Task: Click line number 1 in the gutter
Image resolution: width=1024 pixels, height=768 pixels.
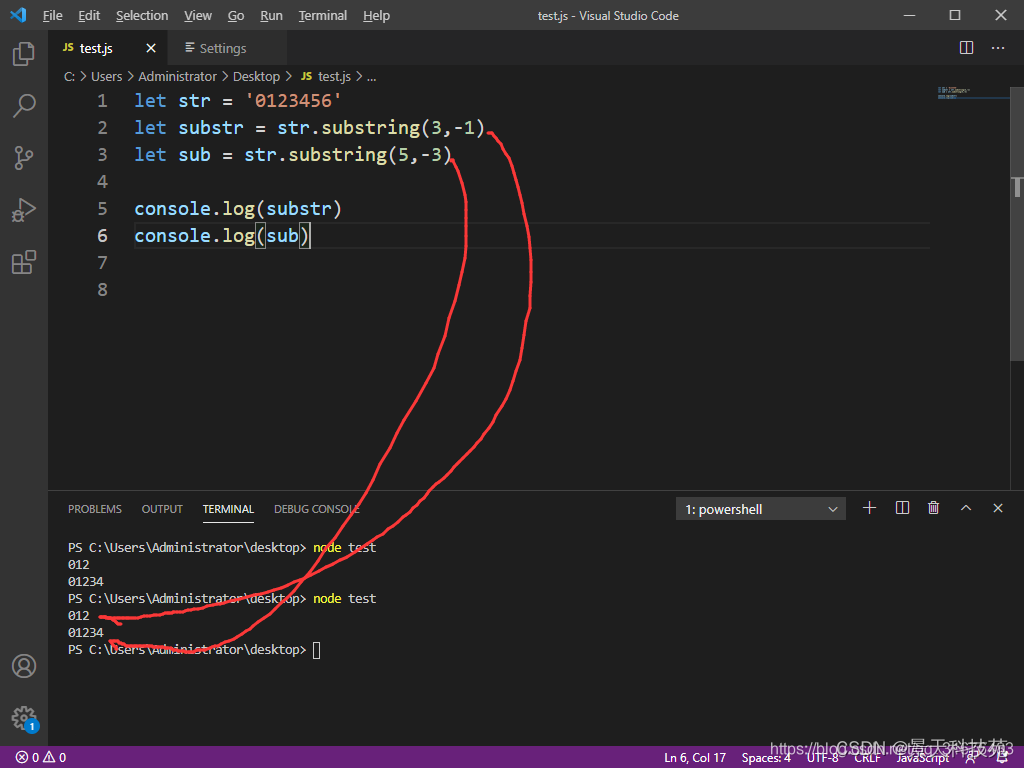Action: 102,101
